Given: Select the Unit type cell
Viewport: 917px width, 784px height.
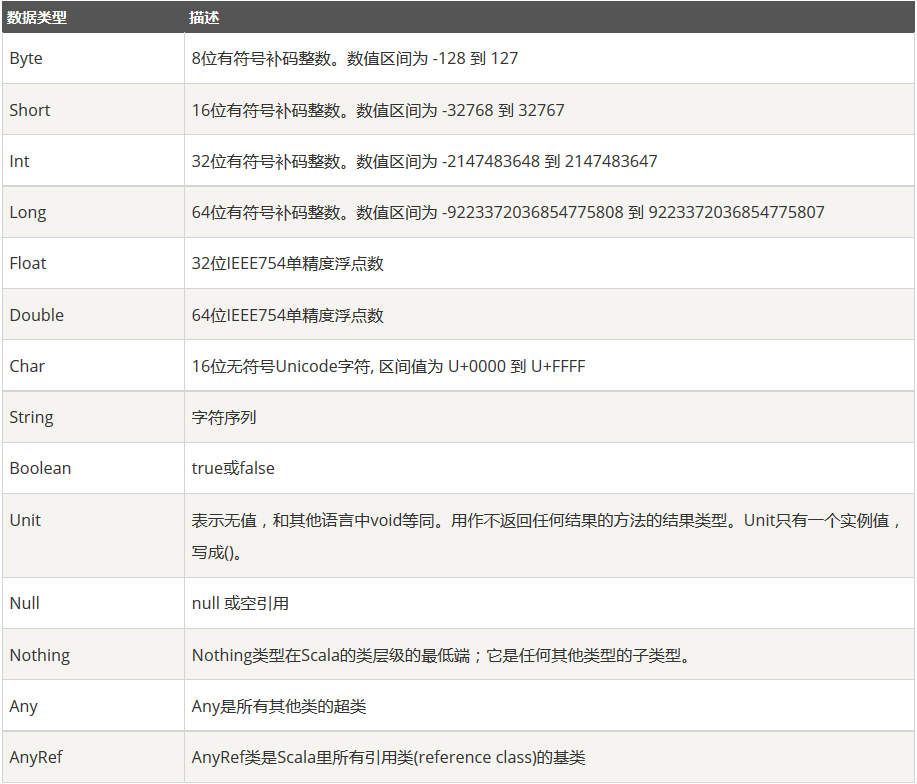Looking at the screenshot, I should tap(94, 536).
